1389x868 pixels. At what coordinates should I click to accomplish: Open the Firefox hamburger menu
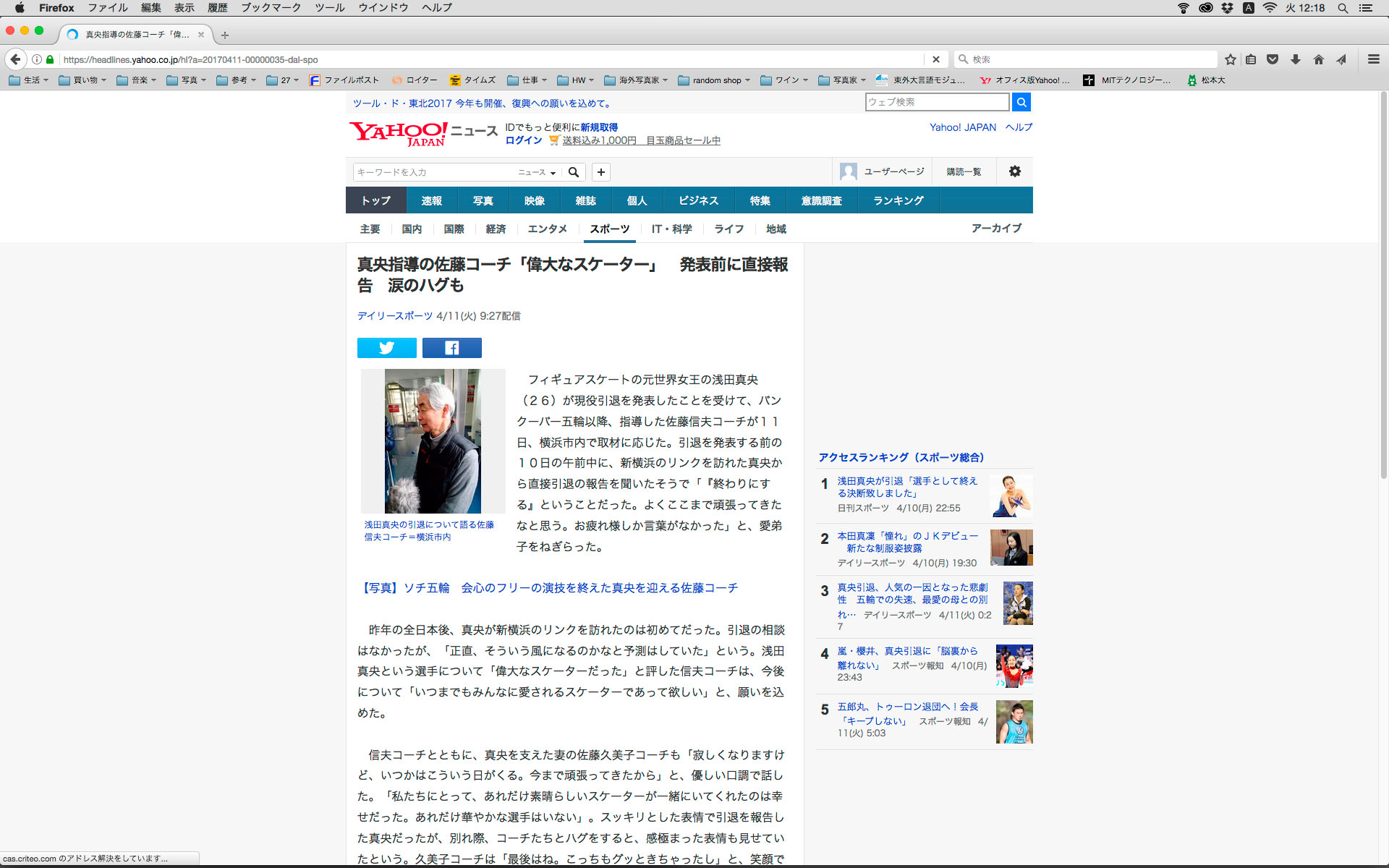1373,59
